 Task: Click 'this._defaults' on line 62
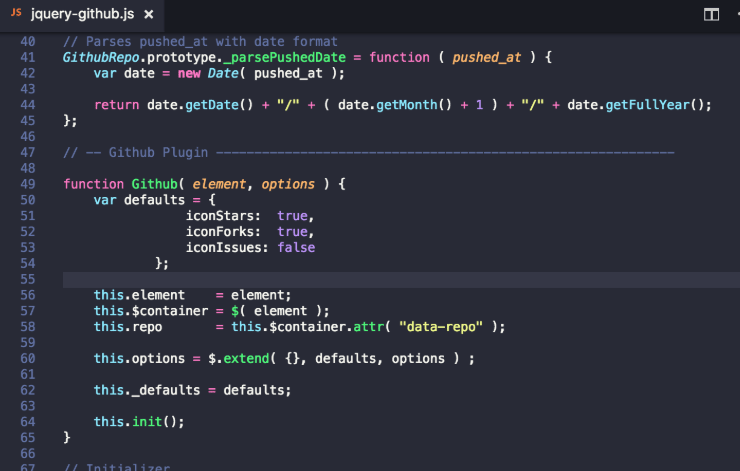(x=147, y=390)
